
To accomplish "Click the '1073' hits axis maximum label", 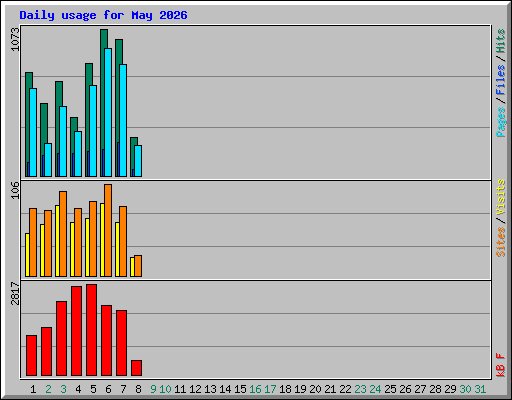I will pyautogui.click(x=15, y=39).
